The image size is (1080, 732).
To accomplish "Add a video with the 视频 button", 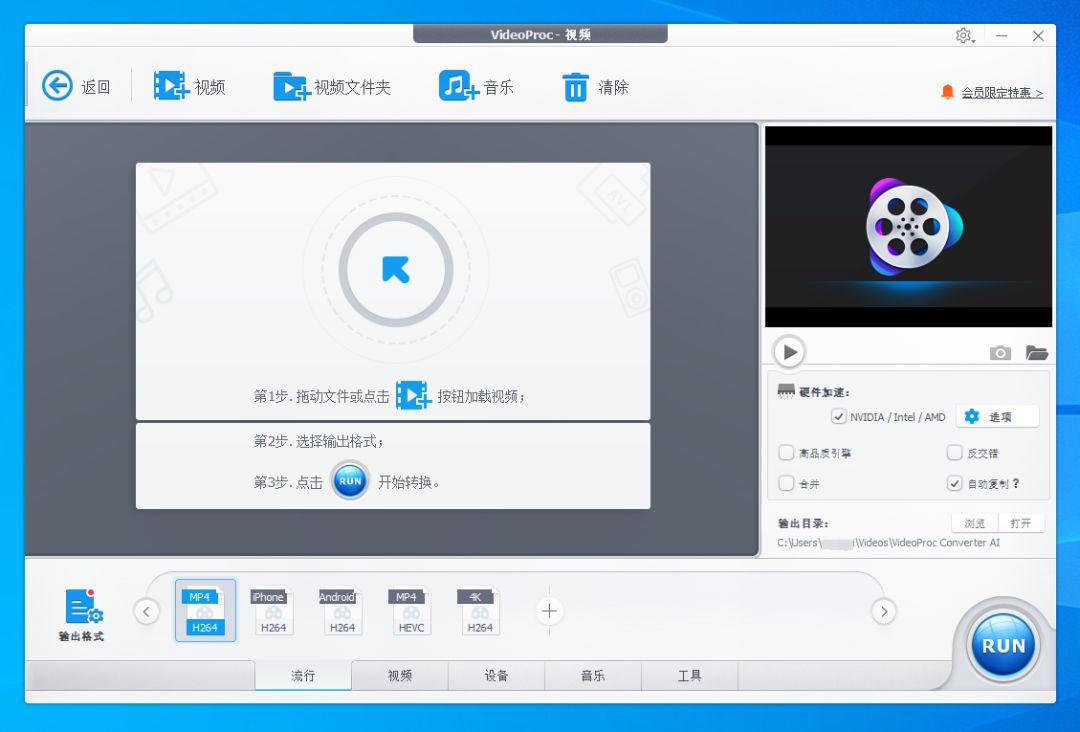I will click(189, 87).
